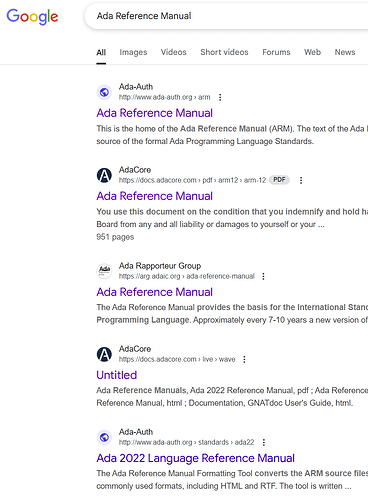This screenshot has height=500, width=368.
Task: Open three-dot menu for docs.adacore.com wave result
Action: pos(244,359)
